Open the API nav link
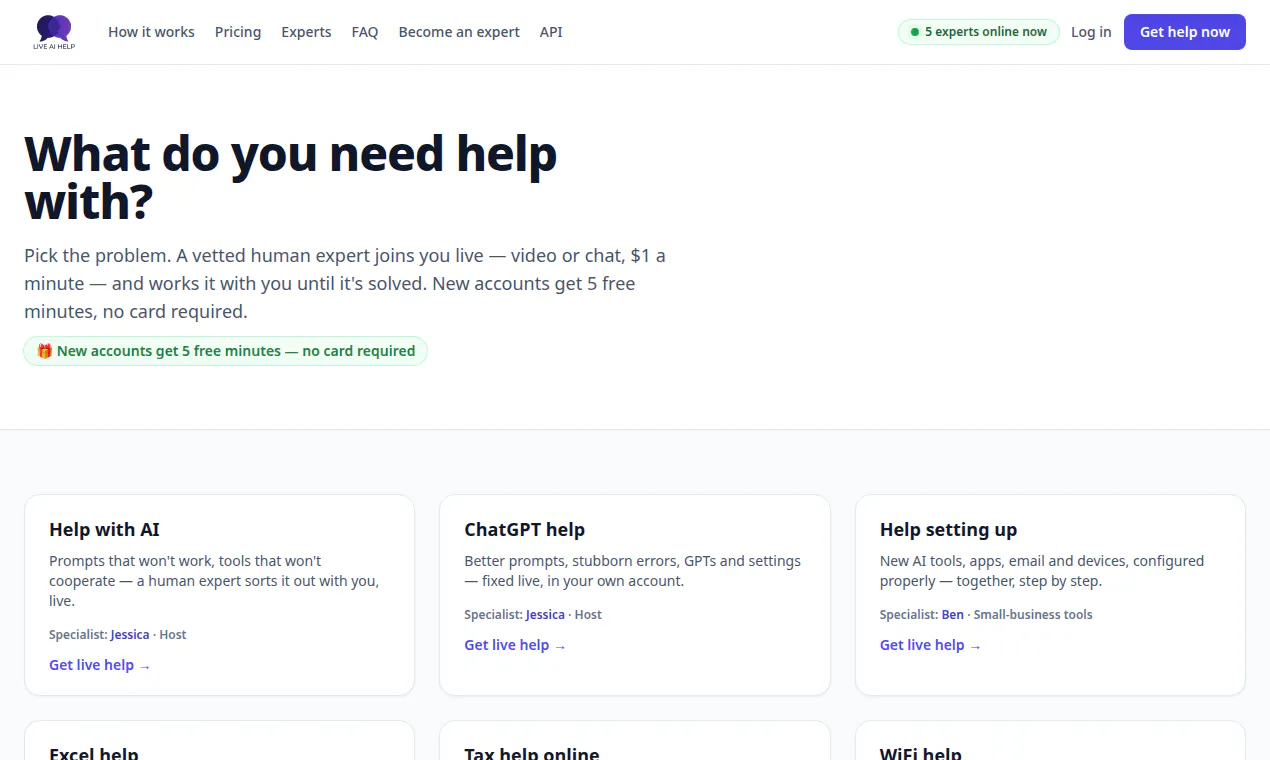Viewport: 1270px width, 760px height. (x=551, y=32)
